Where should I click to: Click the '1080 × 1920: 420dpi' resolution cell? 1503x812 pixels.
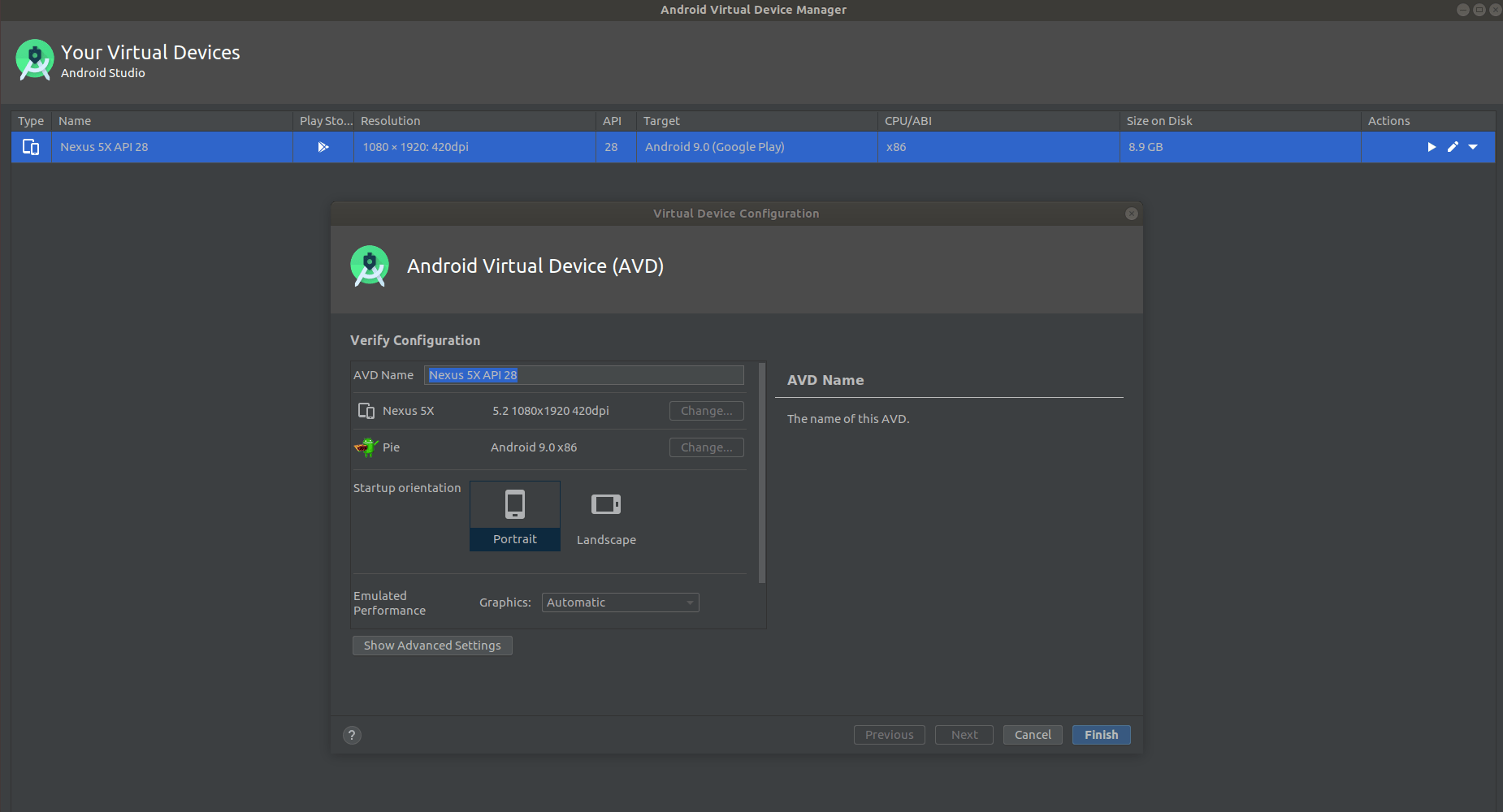(x=474, y=147)
